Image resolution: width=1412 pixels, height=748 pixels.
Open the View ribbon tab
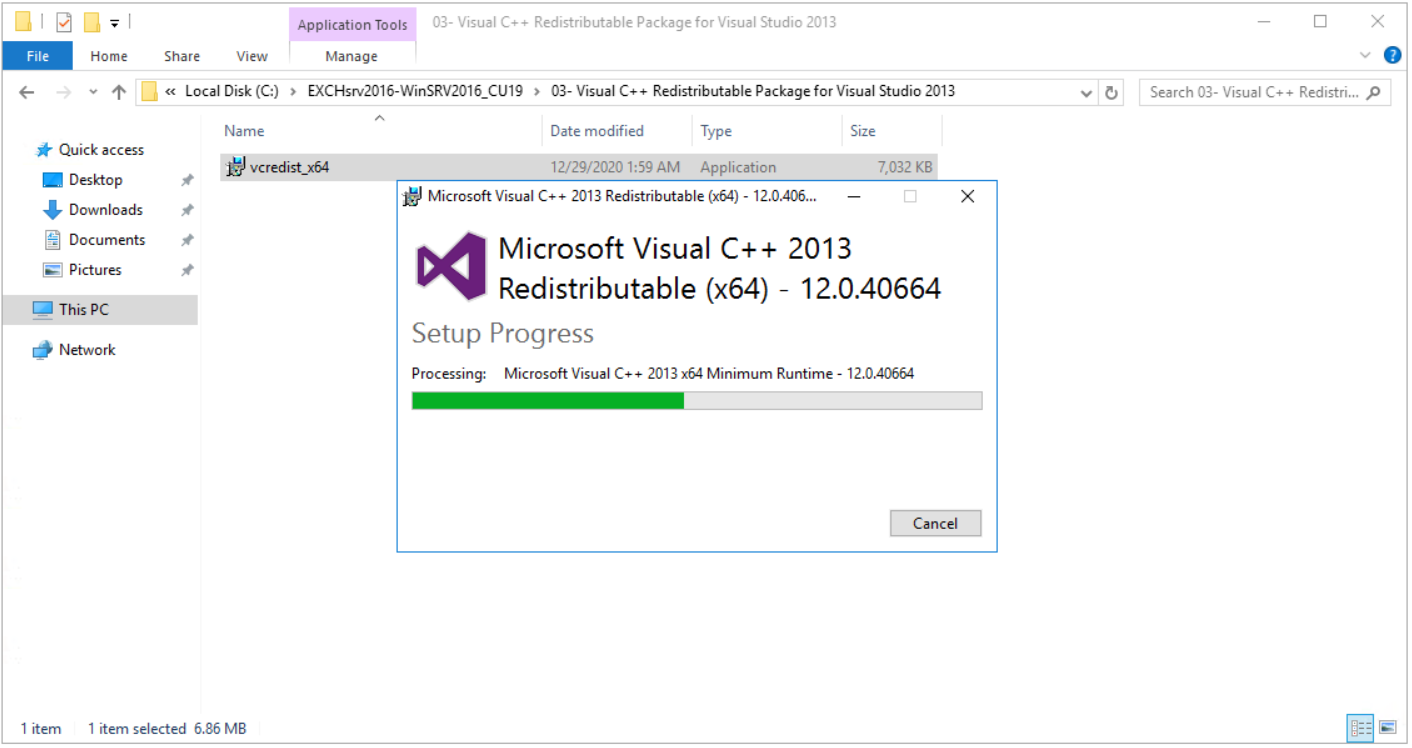[x=252, y=56]
